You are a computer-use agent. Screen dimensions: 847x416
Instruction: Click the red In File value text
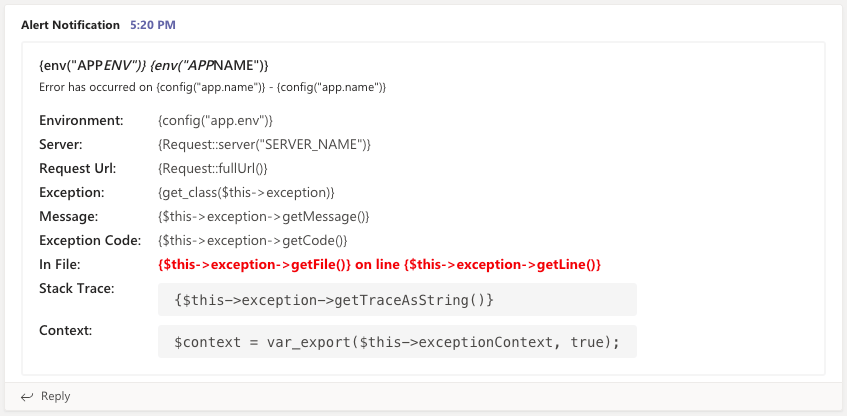(x=379, y=265)
